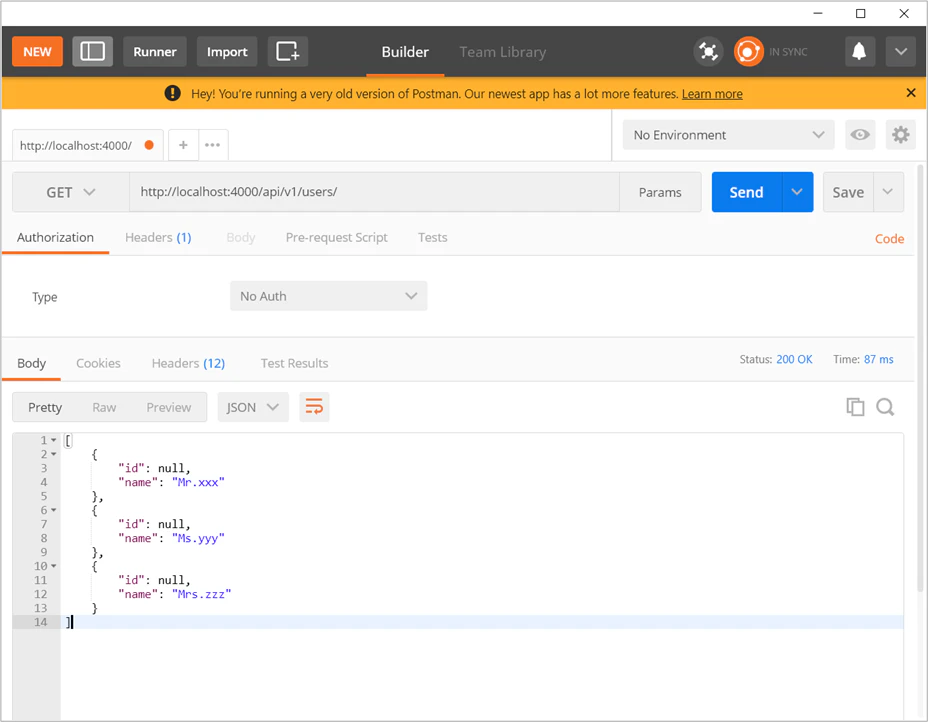Expand the Send options arrow
The height and width of the screenshot is (722, 928).
click(x=797, y=192)
